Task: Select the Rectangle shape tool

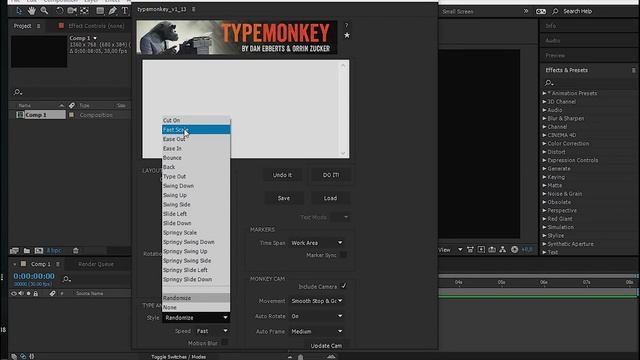Action: point(100,11)
